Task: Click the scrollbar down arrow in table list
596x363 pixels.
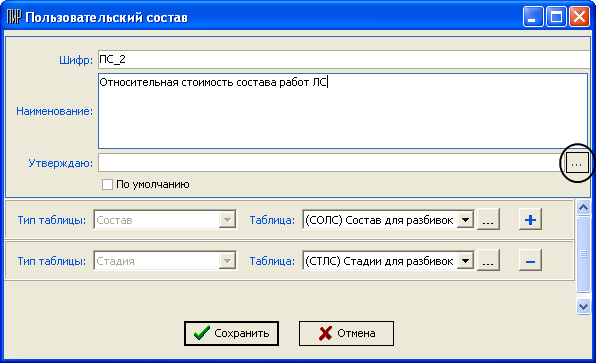Action: tap(583, 306)
